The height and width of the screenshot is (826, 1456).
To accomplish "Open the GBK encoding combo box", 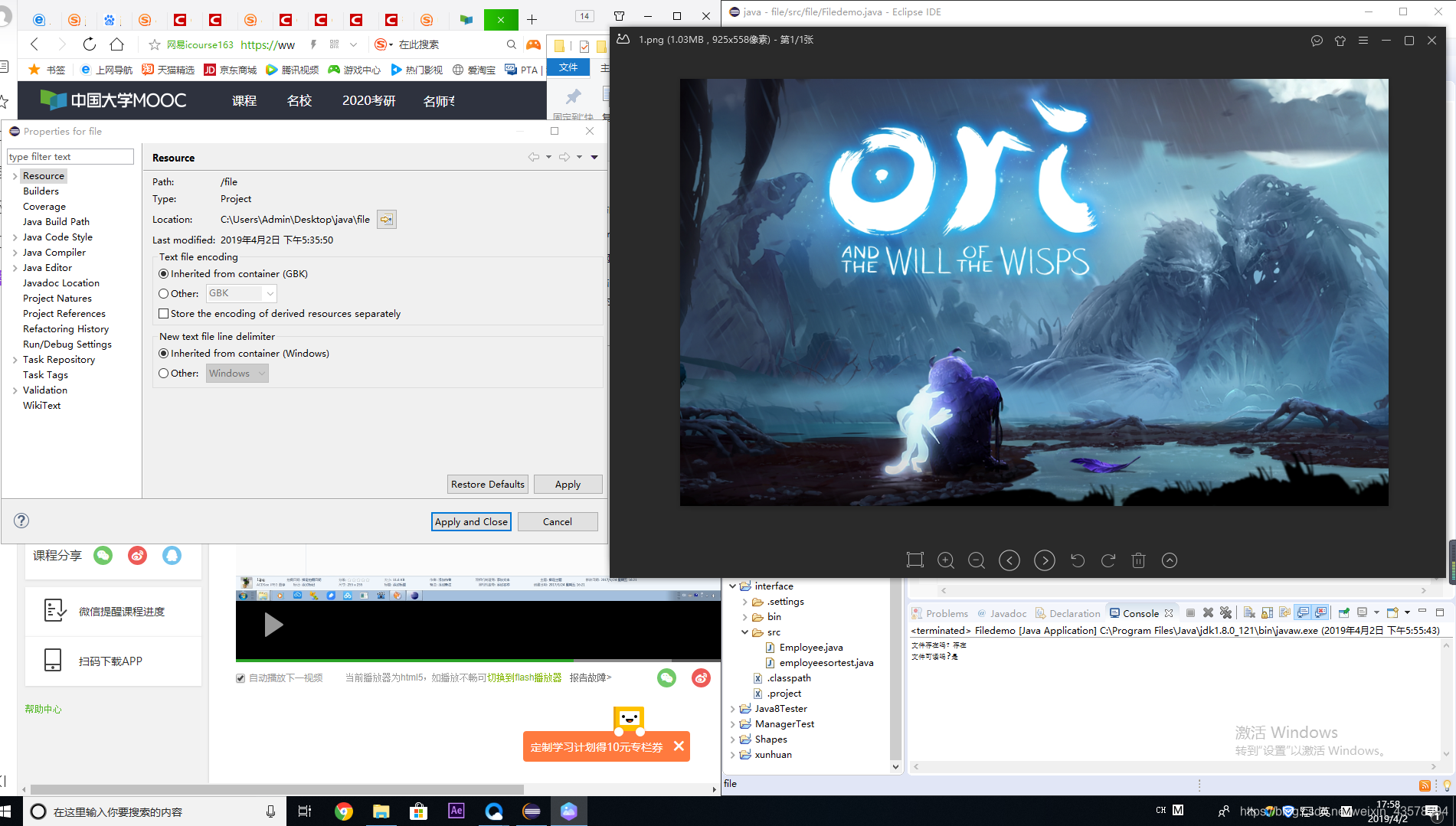I will click(241, 293).
